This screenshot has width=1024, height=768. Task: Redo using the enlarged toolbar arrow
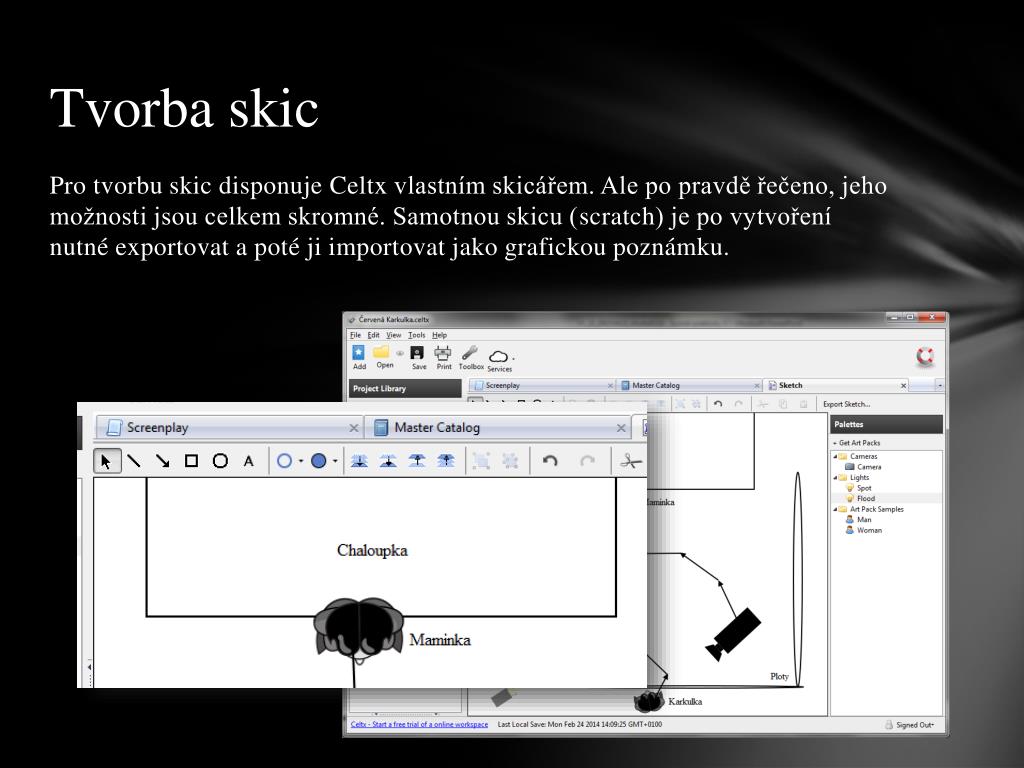point(587,461)
